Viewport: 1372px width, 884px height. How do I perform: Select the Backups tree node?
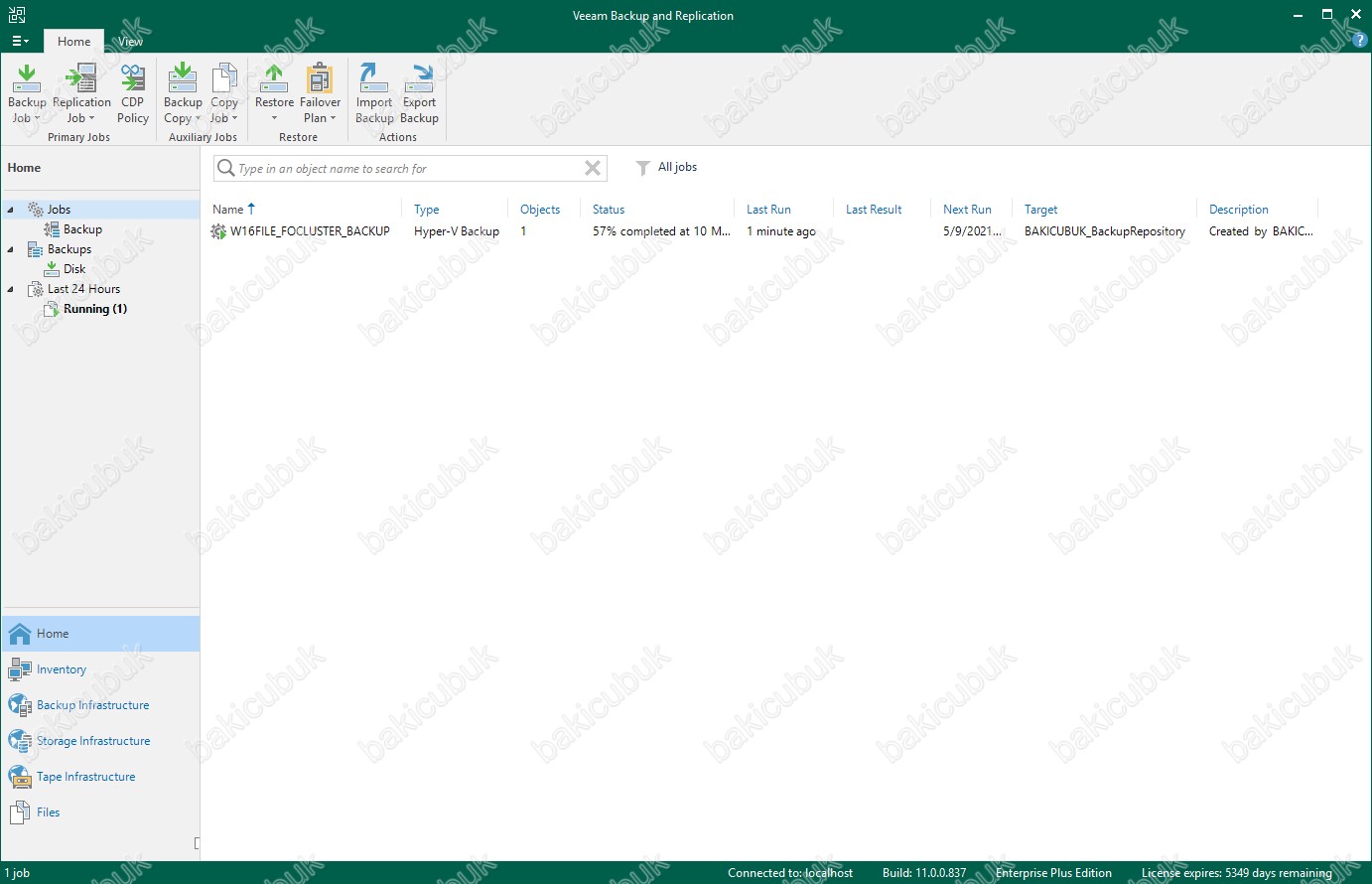[69, 249]
